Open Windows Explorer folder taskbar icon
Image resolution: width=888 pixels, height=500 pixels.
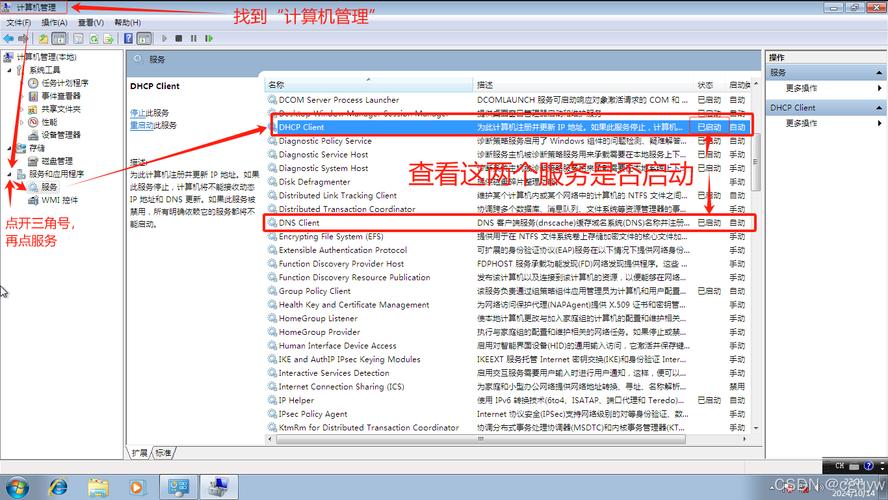(98, 487)
